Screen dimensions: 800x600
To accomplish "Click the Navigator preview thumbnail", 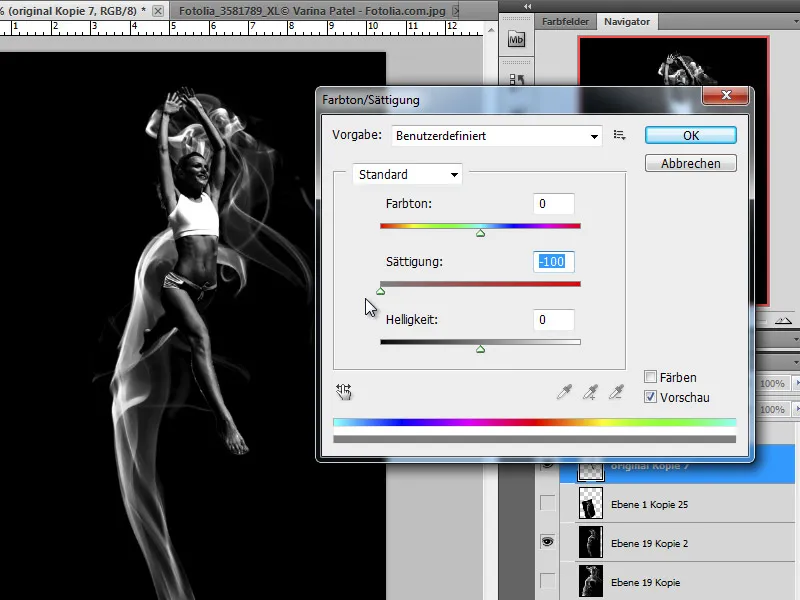I will pyautogui.click(x=673, y=171).
